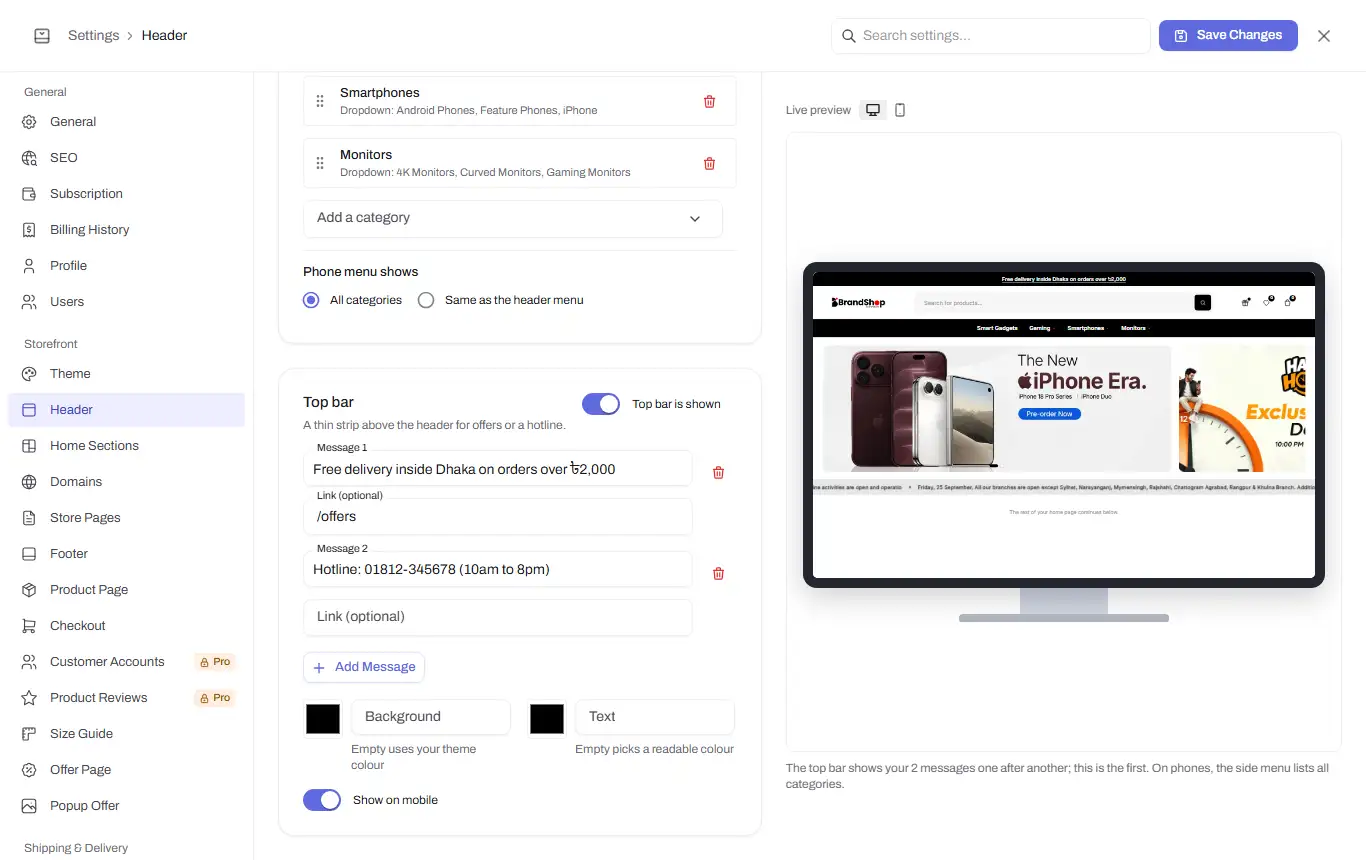Screen dimensions: 1366x860
Task: Click the search magnifier icon
Action: pos(849,36)
